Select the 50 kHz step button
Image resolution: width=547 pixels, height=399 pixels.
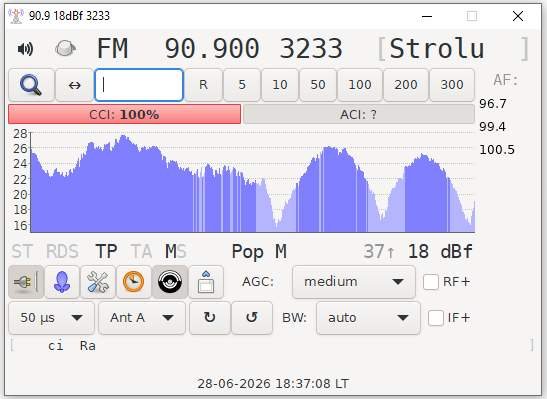318,85
